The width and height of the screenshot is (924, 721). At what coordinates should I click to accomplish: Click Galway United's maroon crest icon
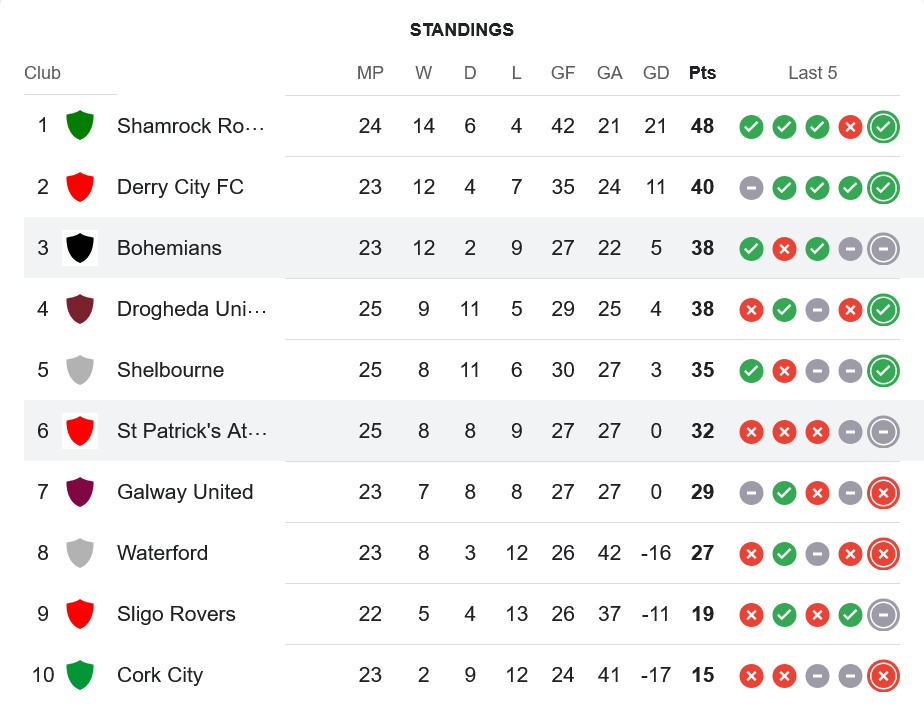80,492
